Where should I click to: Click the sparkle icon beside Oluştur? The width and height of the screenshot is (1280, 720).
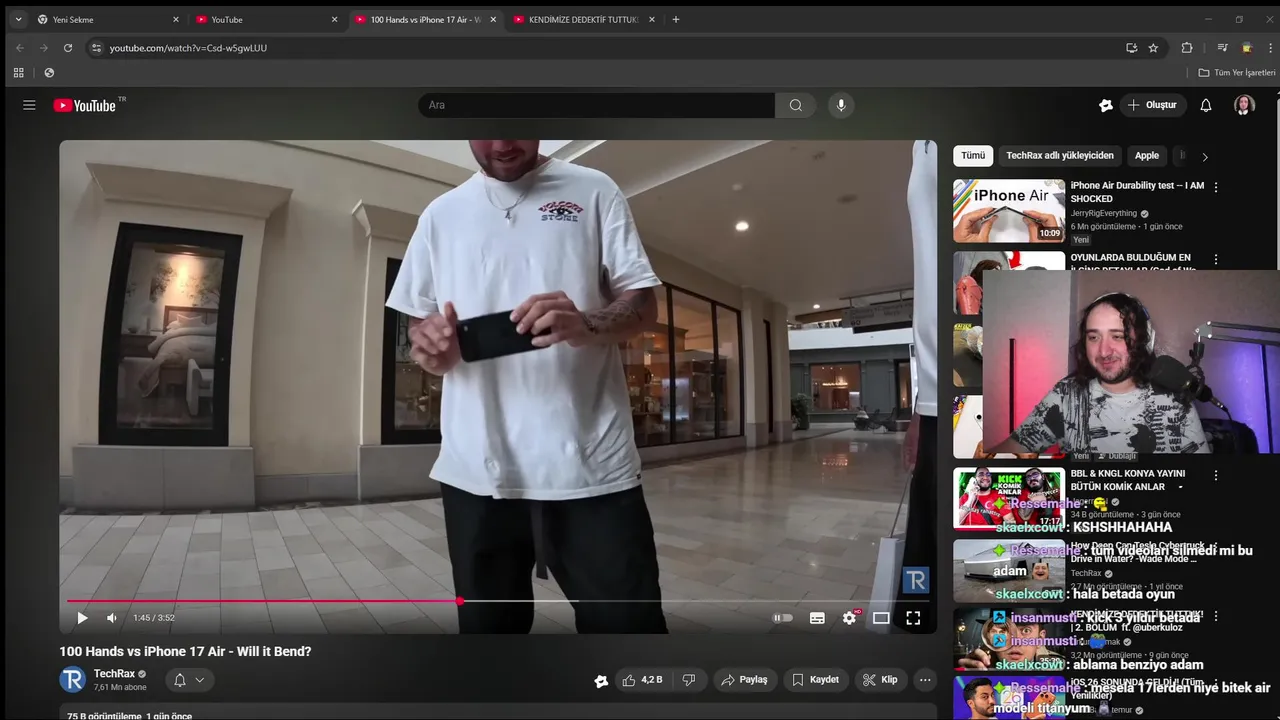click(x=1106, y=105)
